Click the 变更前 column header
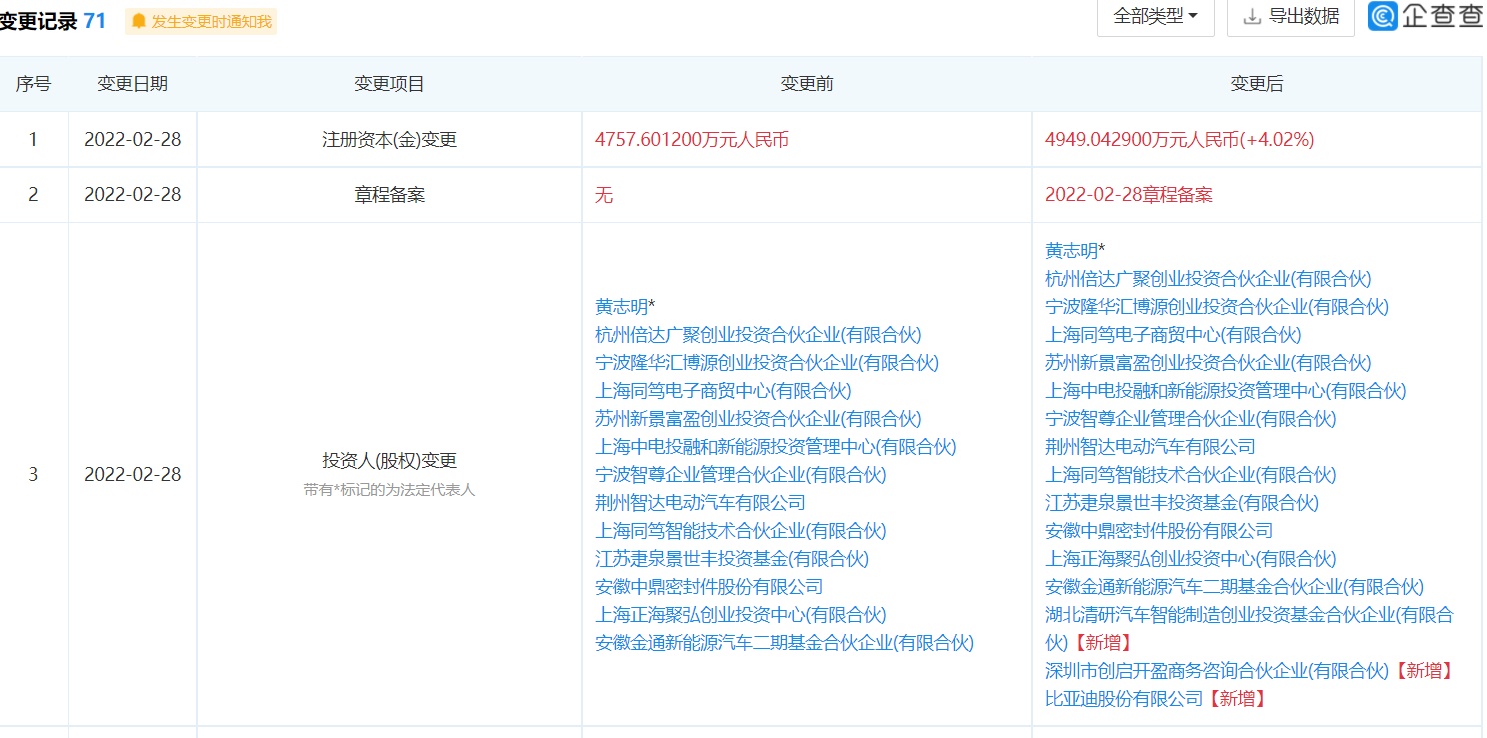 click(x=806, y=84)
